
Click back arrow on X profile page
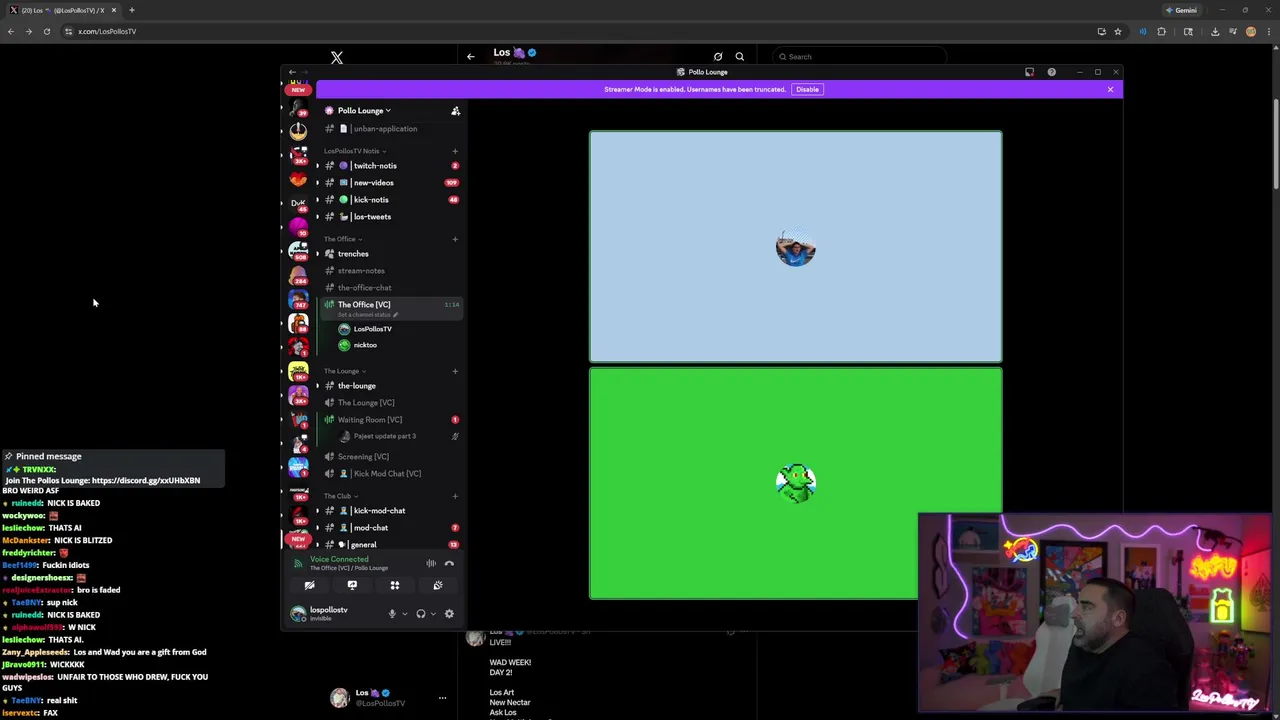point(471,57)
